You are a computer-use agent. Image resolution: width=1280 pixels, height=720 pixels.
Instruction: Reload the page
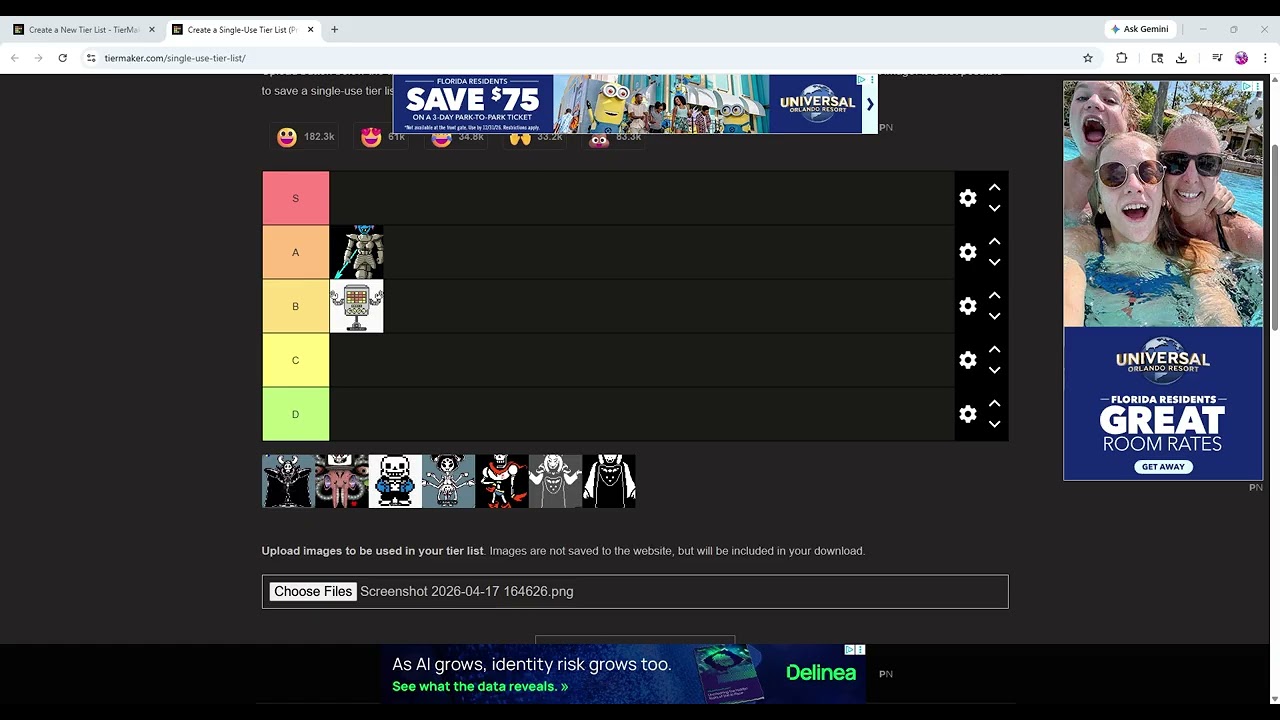pos(62,58)
